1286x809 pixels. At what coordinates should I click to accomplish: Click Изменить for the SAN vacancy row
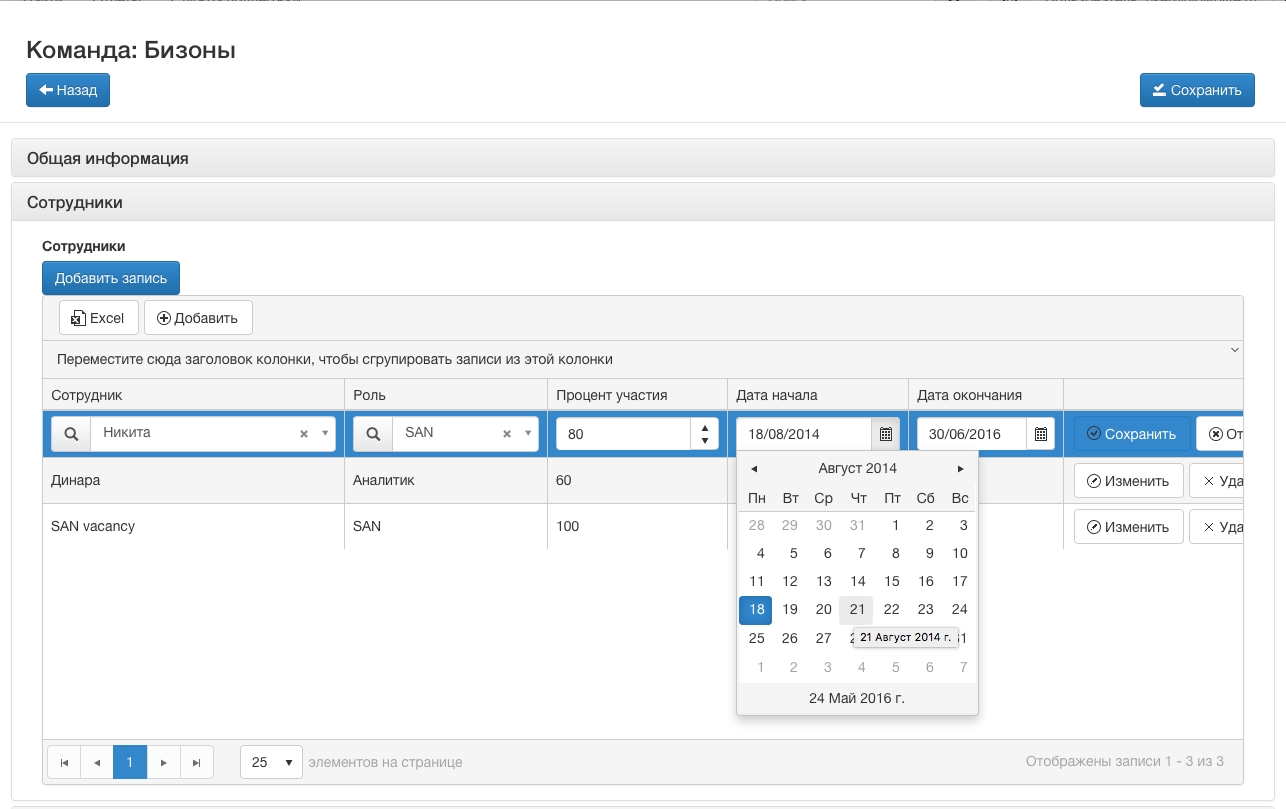(1129, 527)
